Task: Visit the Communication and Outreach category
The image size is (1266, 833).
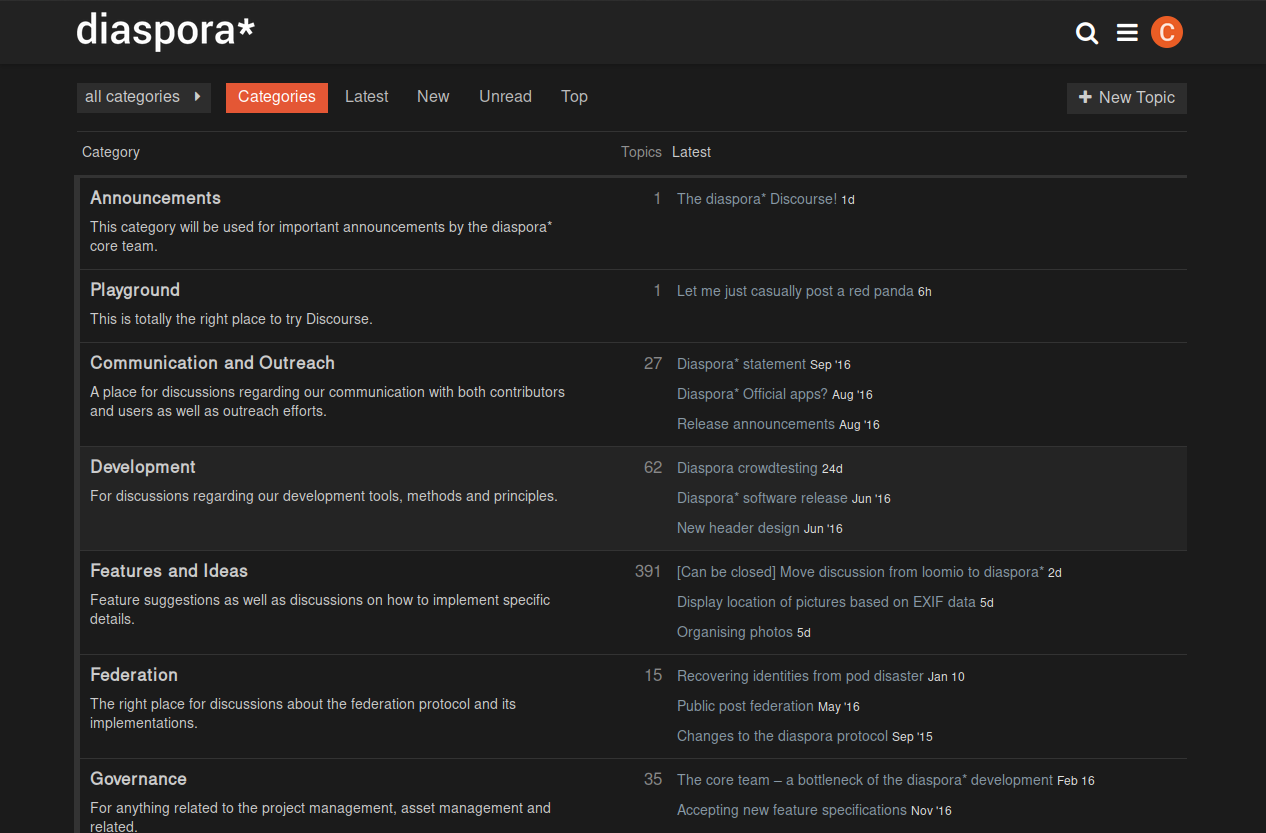Action: point(212,363)
